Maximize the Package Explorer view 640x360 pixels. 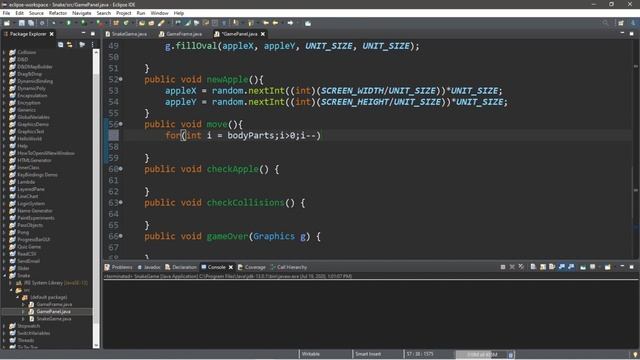point(93,34)
